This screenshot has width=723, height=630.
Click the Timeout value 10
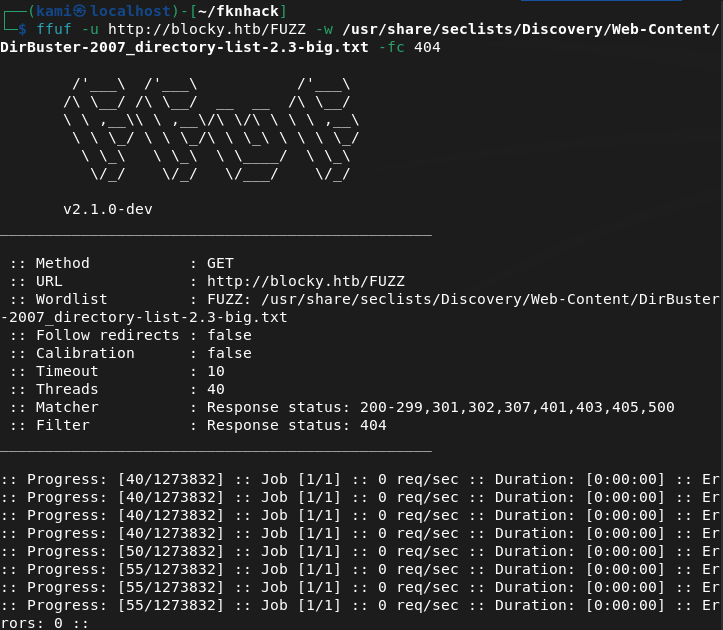point(215,371)
